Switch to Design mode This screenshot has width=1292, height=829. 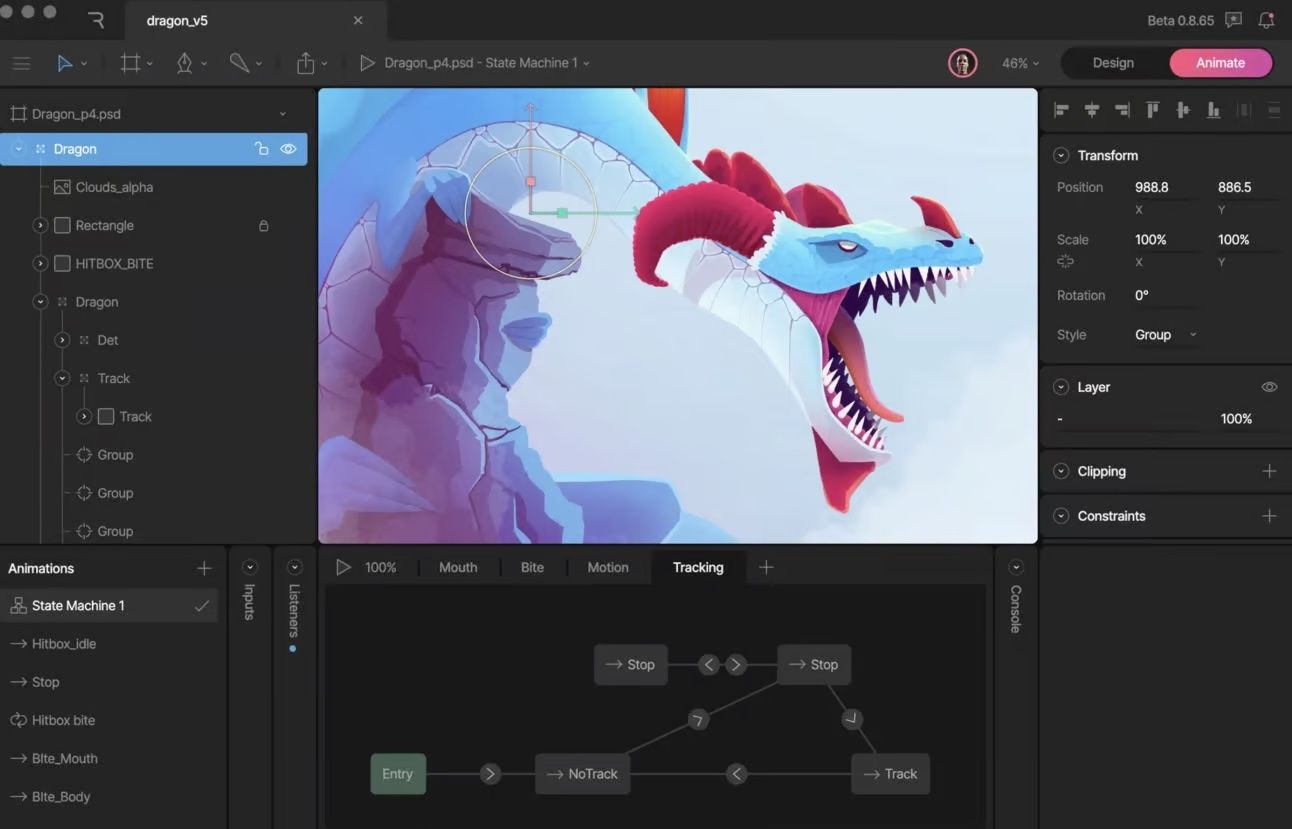pyautogui.click(x=1113, y=63)
